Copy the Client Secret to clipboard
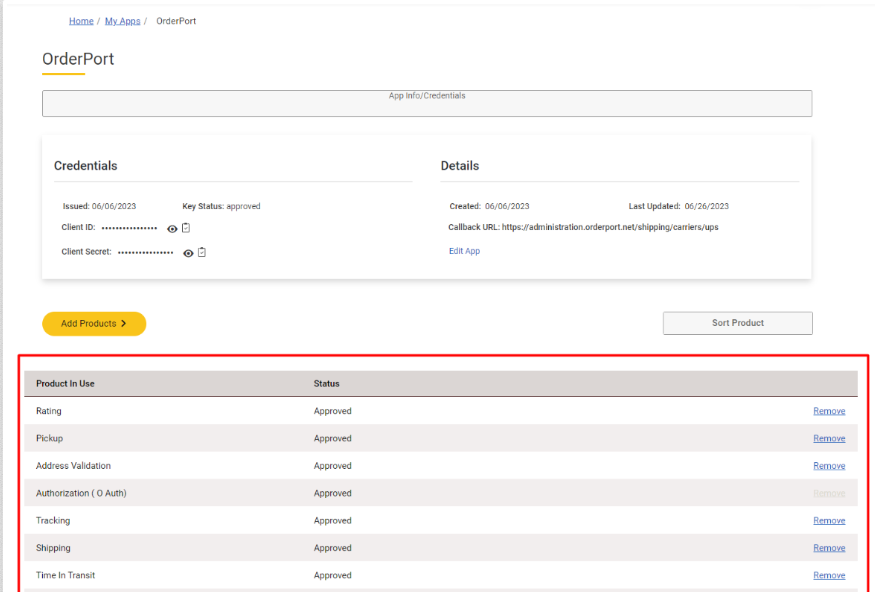The height and width of the screenshot is (592, 875). click(202, 252)
